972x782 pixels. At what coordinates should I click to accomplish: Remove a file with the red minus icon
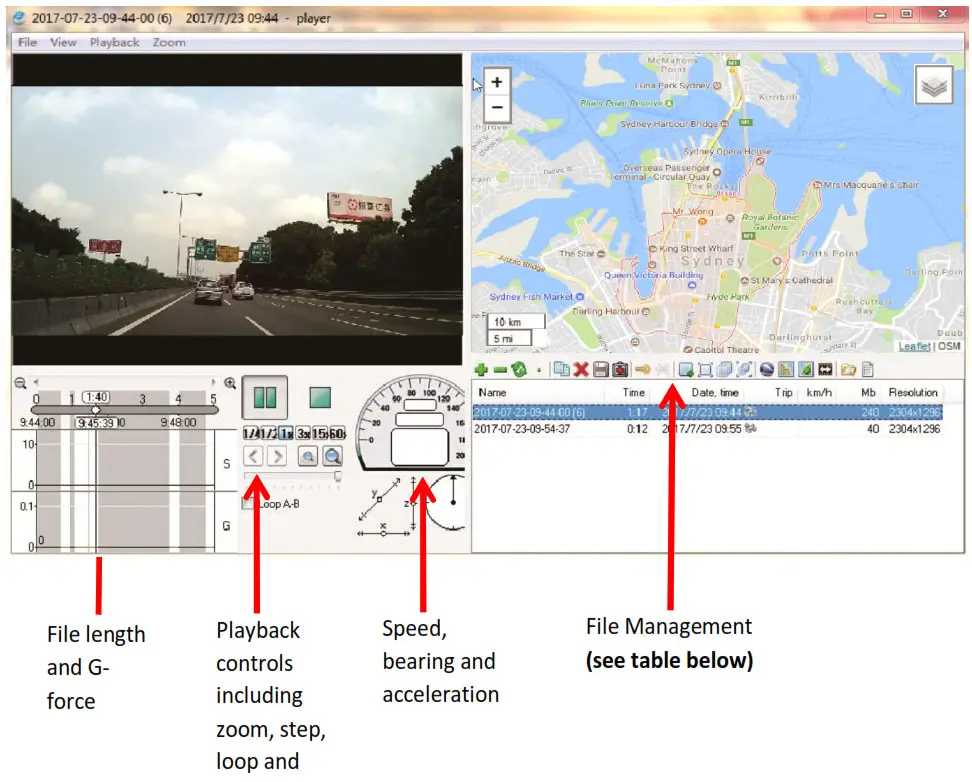pyautogui.click(x=500, y=368)
